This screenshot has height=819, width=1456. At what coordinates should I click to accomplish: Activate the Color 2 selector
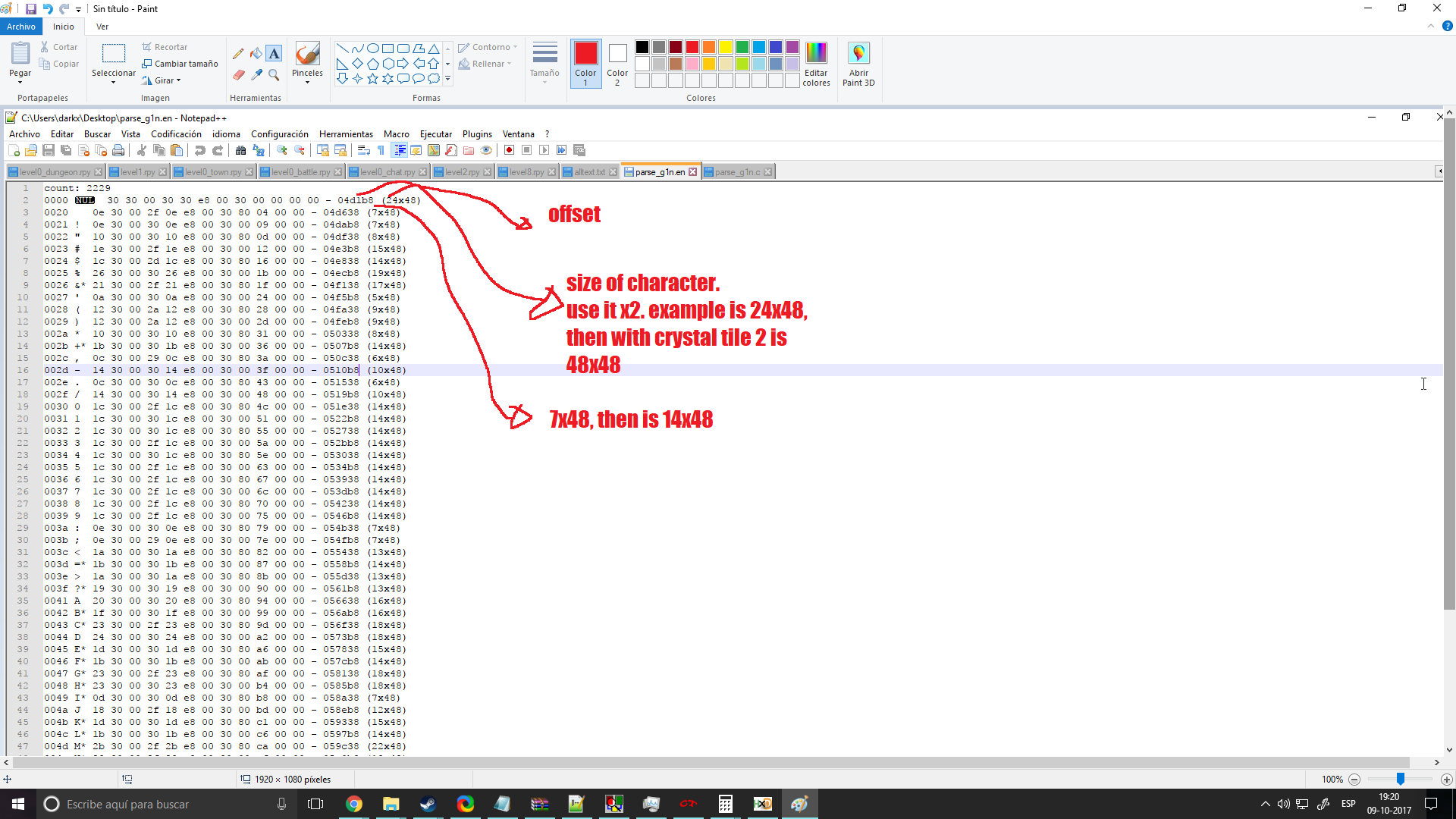617,63
